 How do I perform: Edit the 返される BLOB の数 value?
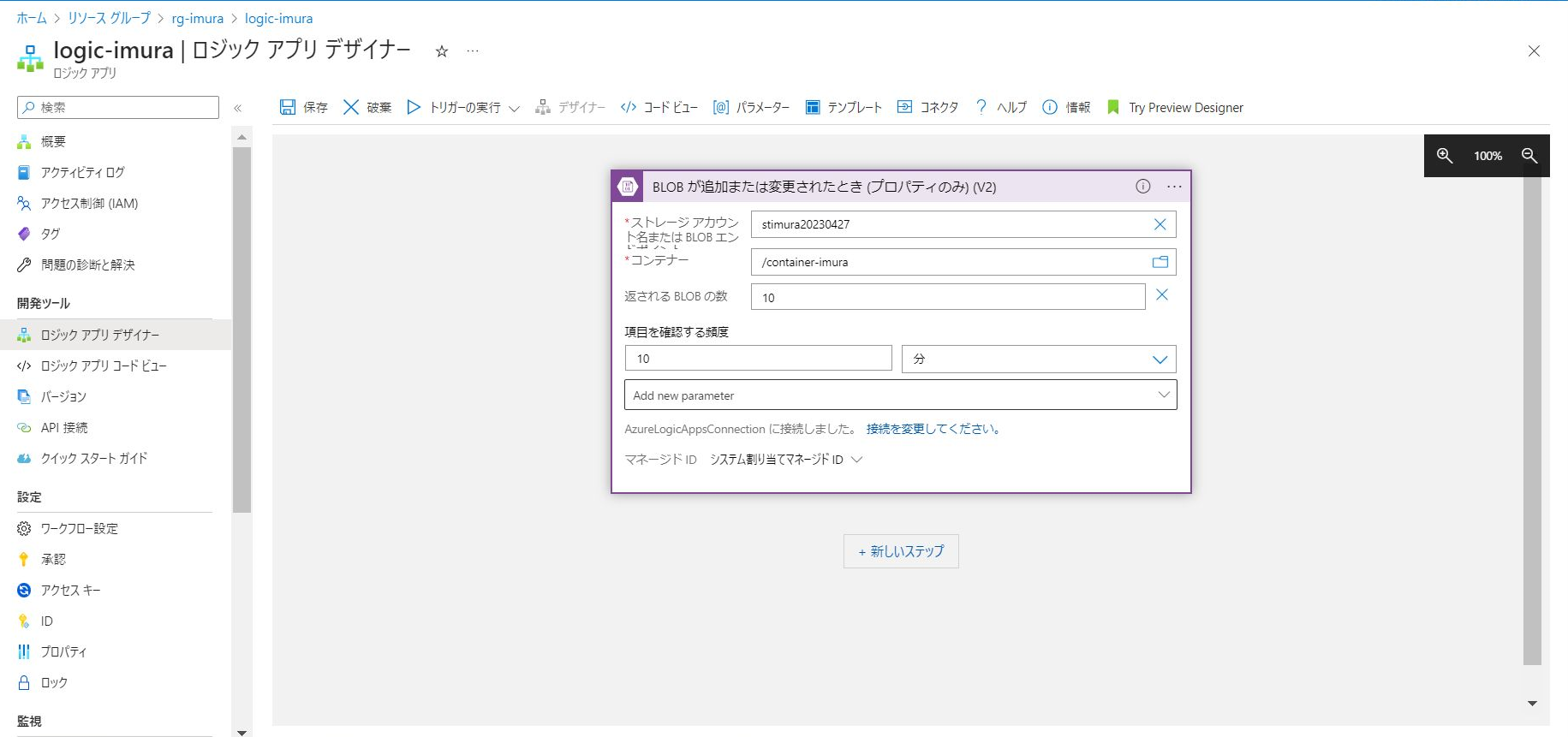pyautogui.click(x=948, y=297)
